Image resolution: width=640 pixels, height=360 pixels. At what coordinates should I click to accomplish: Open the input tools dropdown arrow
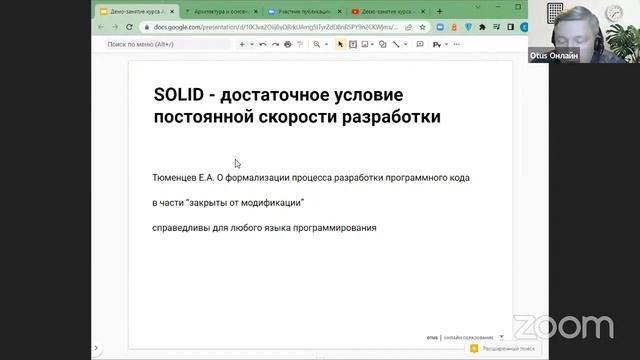coord(447,44)
